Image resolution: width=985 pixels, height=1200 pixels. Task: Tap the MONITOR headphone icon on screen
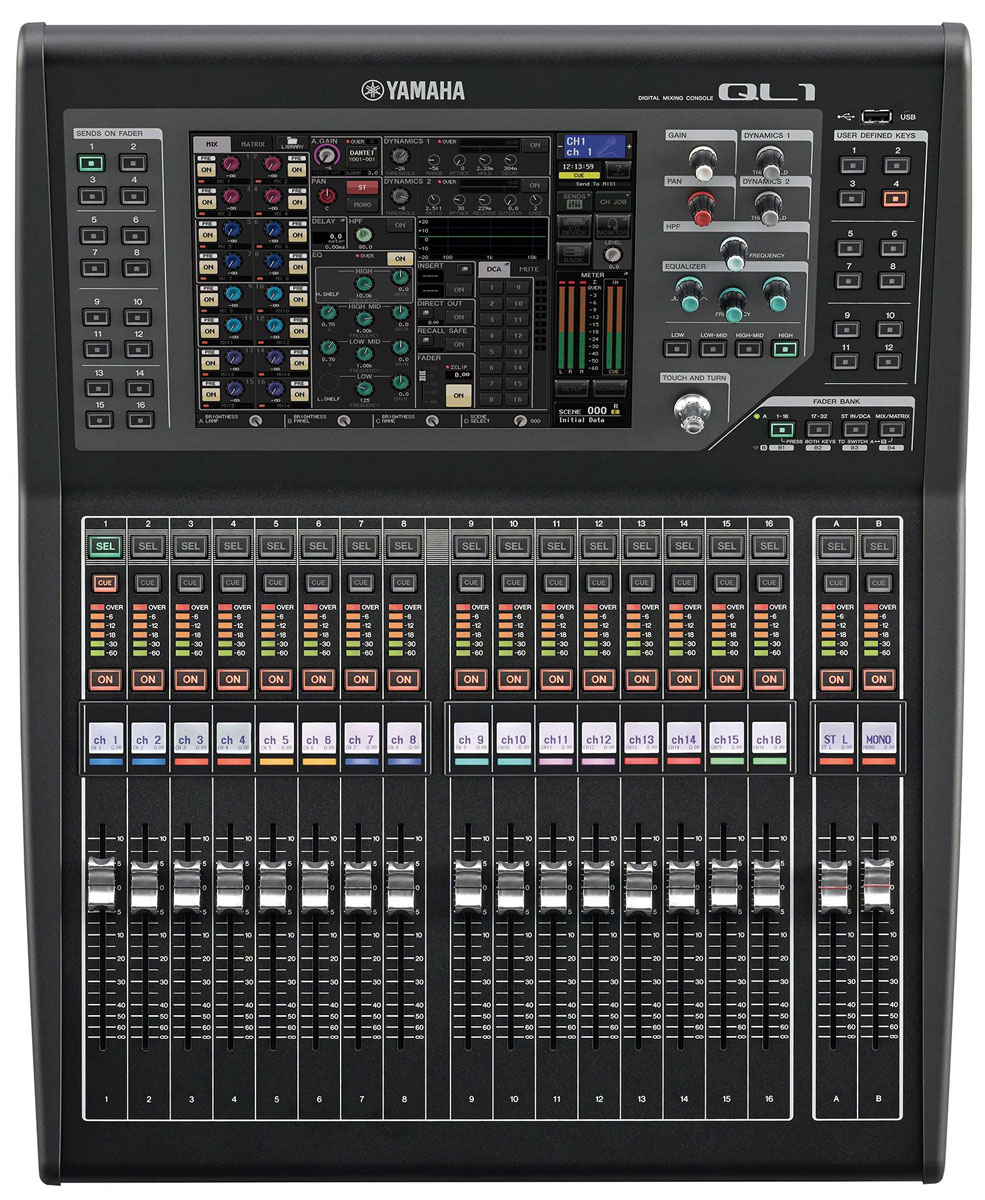point(611,227)
